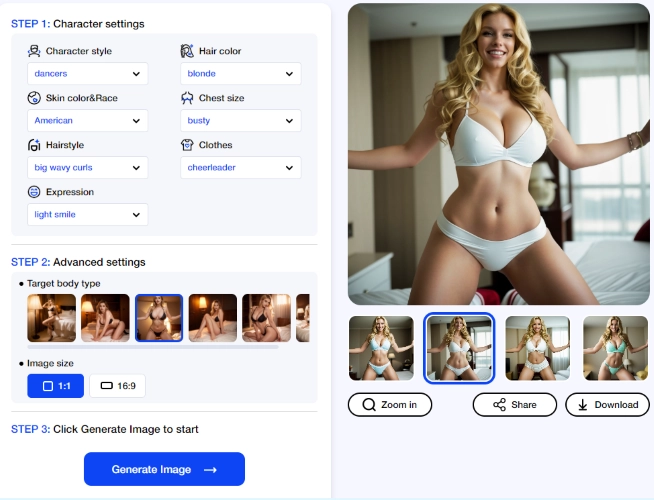Image resolution: width=654 pixels, height=500 pixels.
Task: Click the Character style label icon
Action: click(x=34, y=51)
